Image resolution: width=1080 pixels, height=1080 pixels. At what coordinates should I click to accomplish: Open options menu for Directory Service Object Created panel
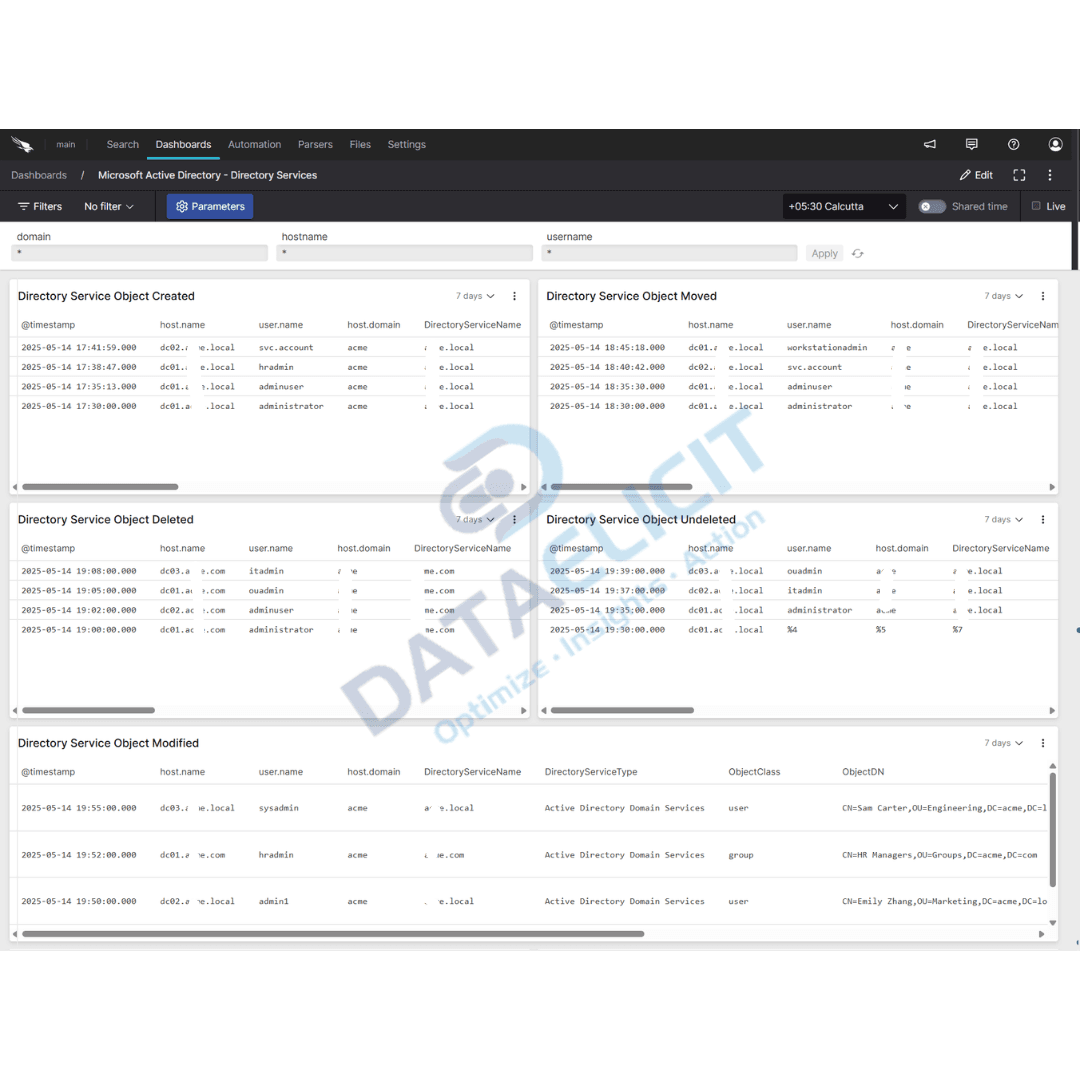(x=513, y=296)
